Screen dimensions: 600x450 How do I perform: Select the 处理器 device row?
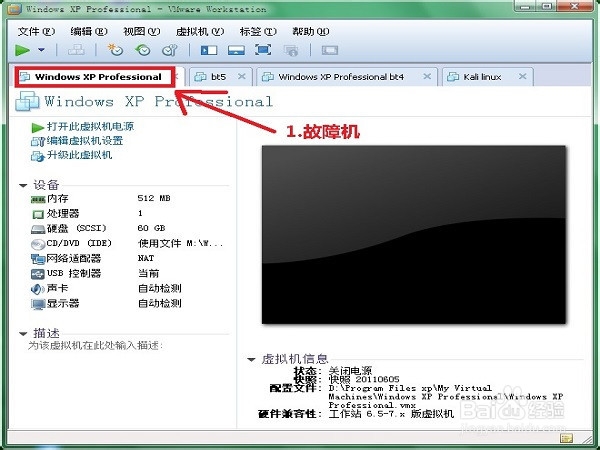click(129, 214)
